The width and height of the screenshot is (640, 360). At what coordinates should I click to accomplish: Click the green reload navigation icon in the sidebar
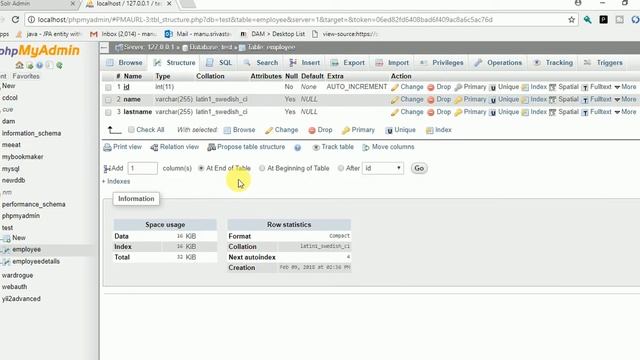click(x=60, y=65)
